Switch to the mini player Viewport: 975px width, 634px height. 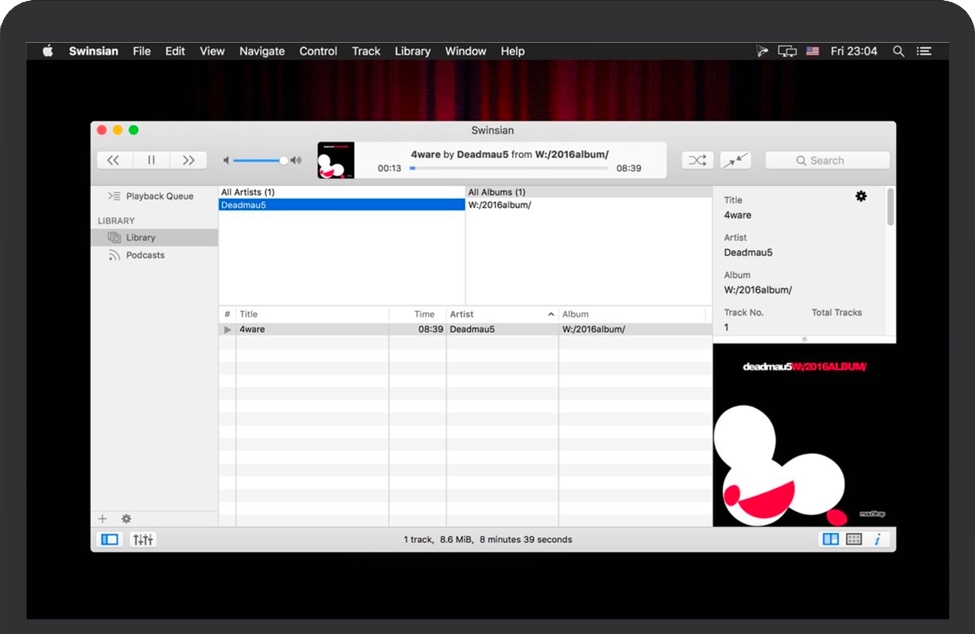click(737, 160)
